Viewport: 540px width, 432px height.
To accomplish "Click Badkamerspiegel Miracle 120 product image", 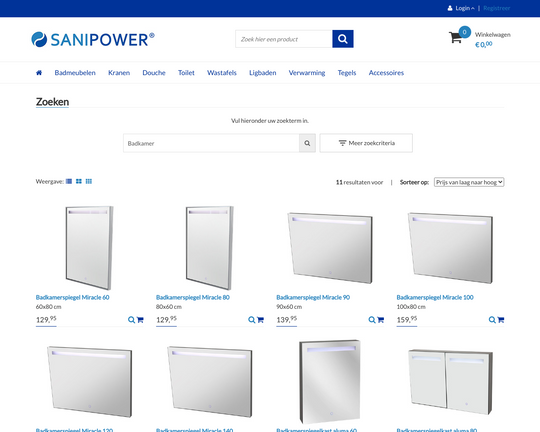I will point(90,382).
